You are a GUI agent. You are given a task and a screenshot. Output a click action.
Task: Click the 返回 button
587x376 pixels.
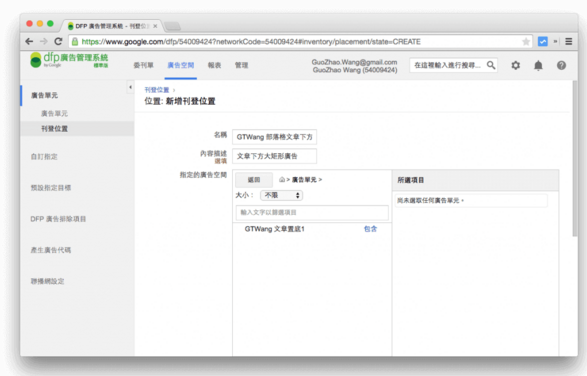click(x=254, y=180)
